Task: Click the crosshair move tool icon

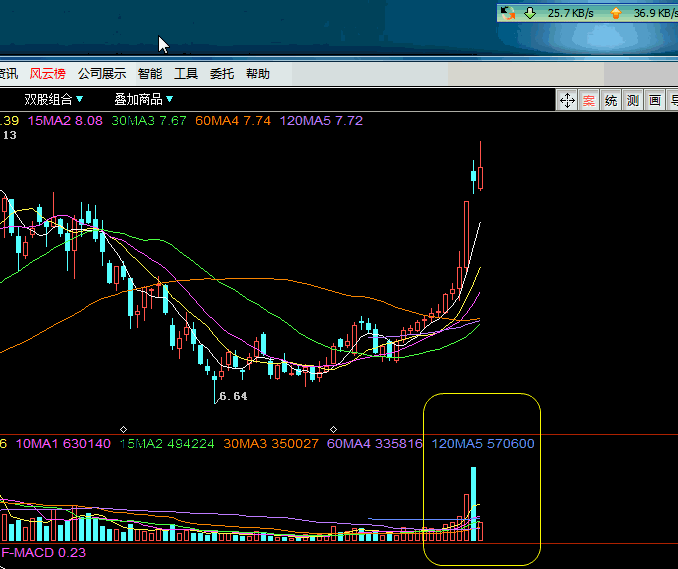Action: (x=567, y=101)
